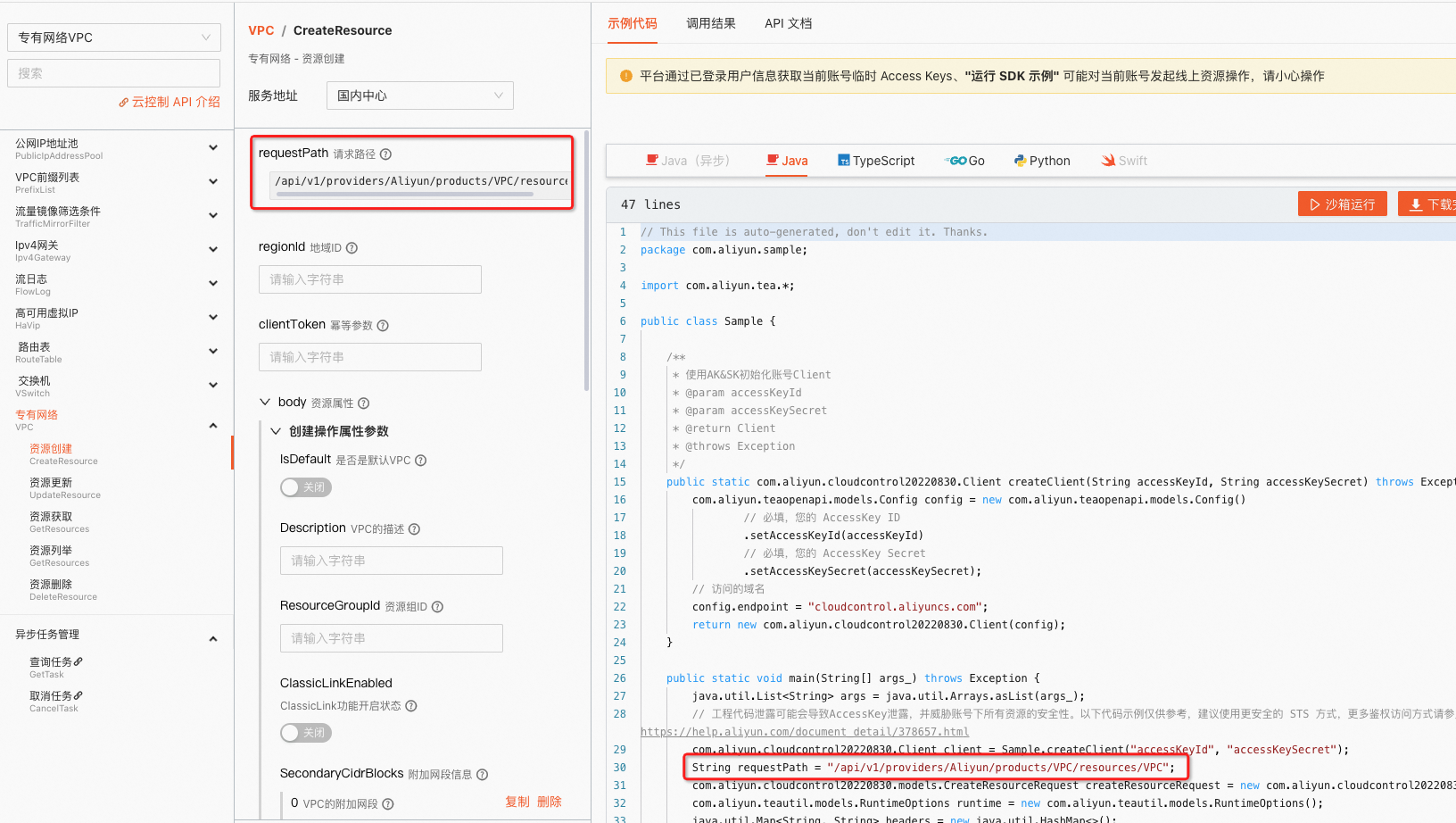Open the 专有网络VPC product dropdown

114,37
